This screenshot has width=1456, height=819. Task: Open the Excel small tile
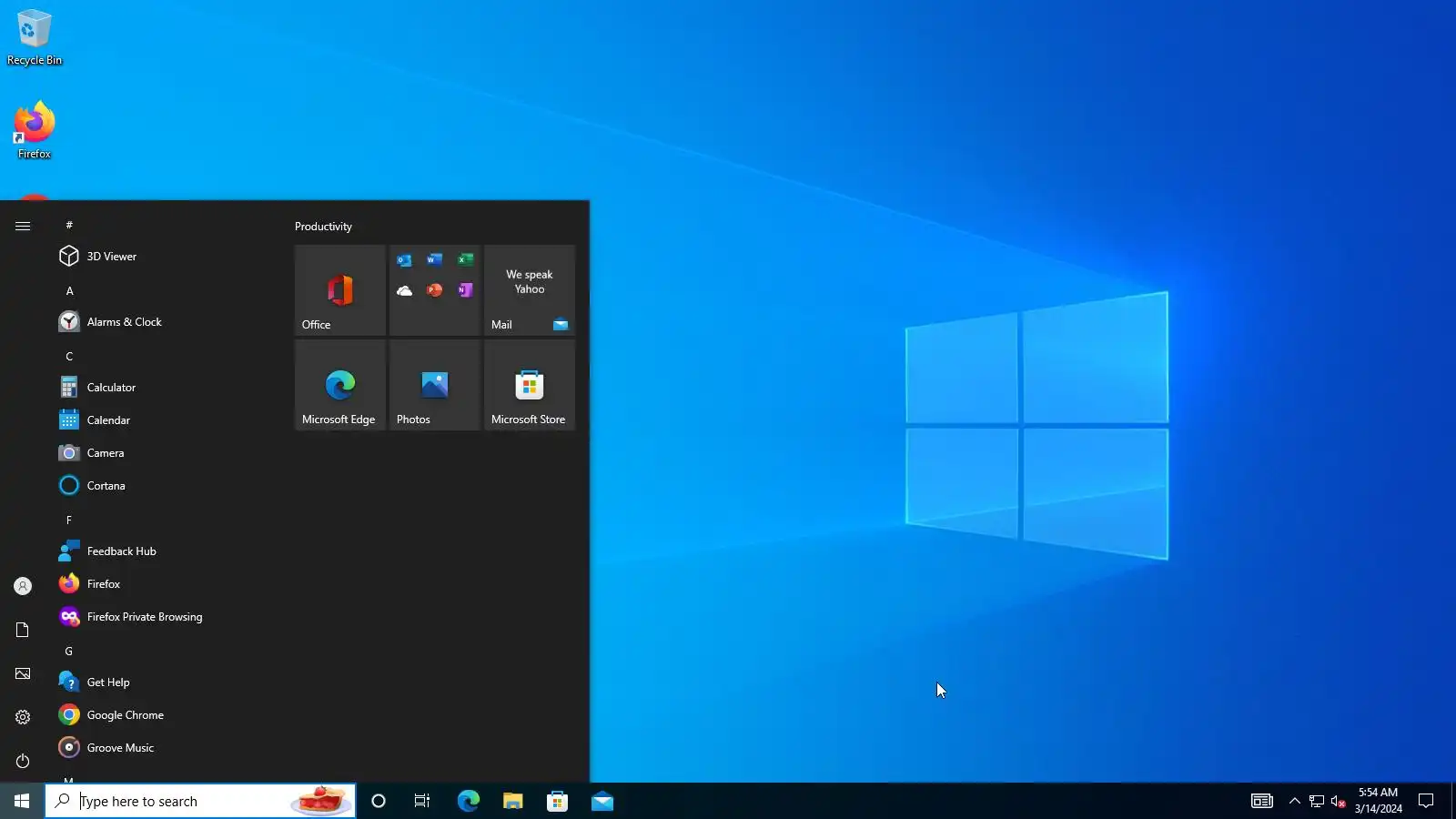(x=465, y=260)
